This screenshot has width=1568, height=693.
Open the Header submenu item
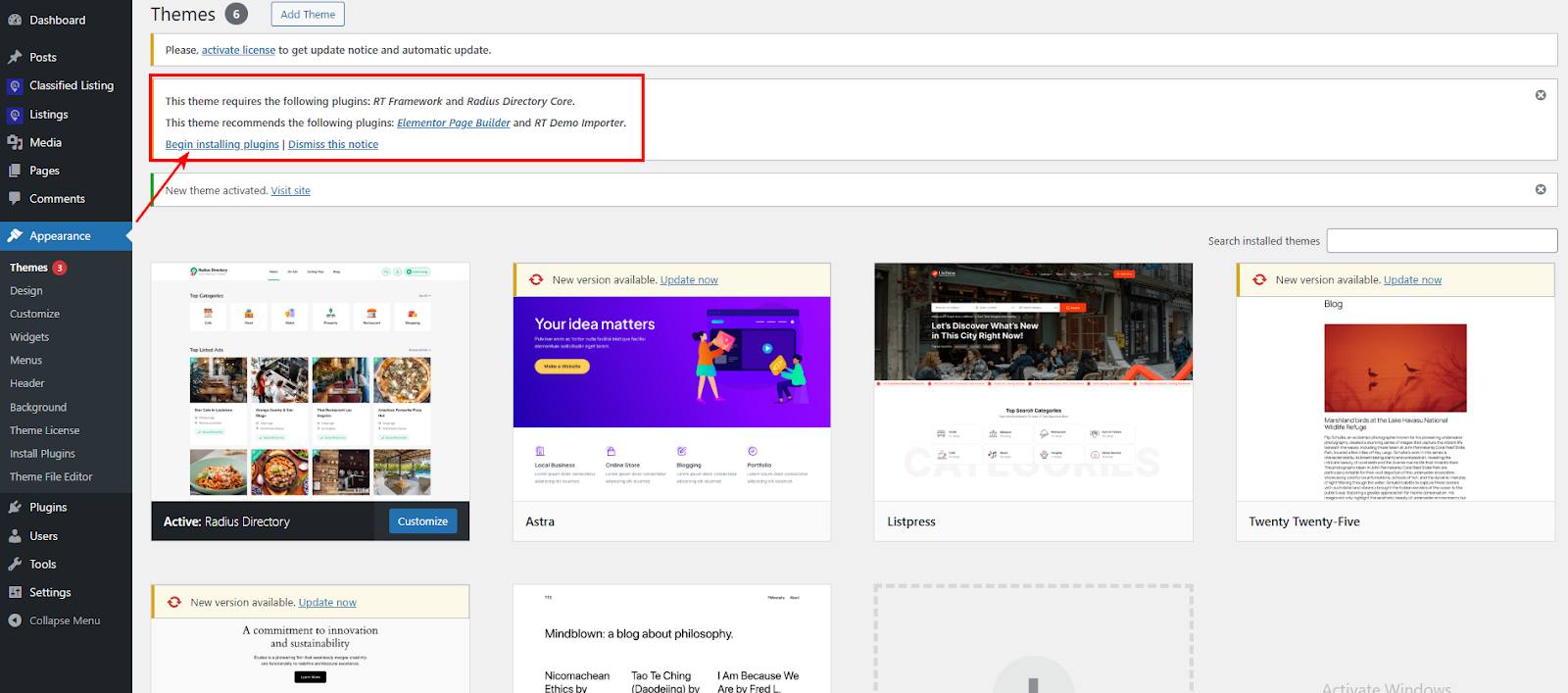tap(27, 383)
